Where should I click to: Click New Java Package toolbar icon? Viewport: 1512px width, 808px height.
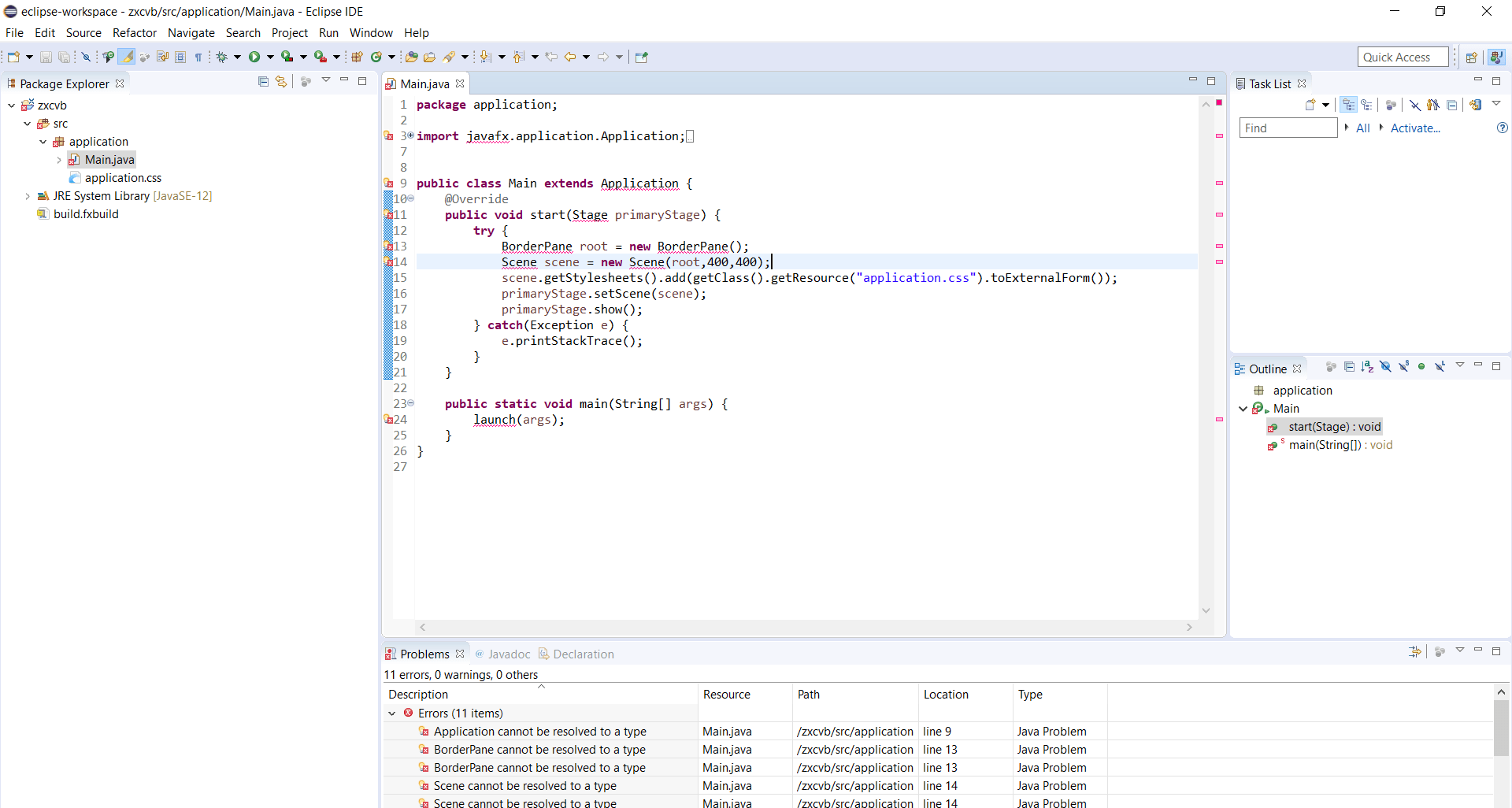[357, 57]
